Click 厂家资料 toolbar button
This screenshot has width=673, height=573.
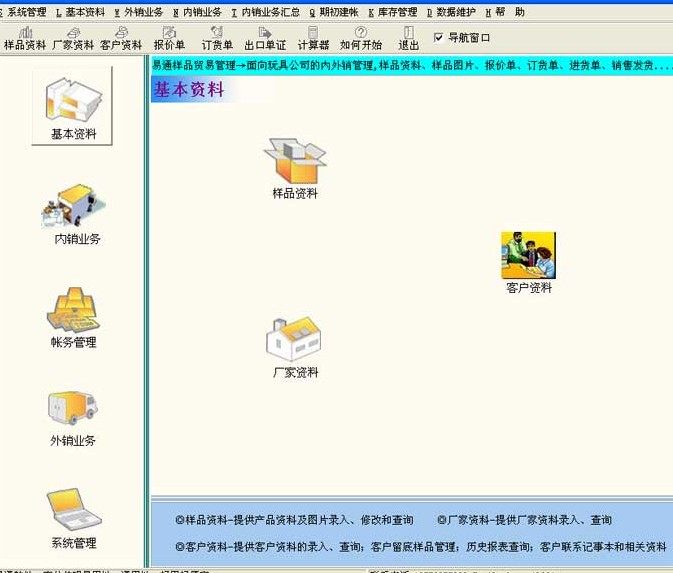pos(73,38)
